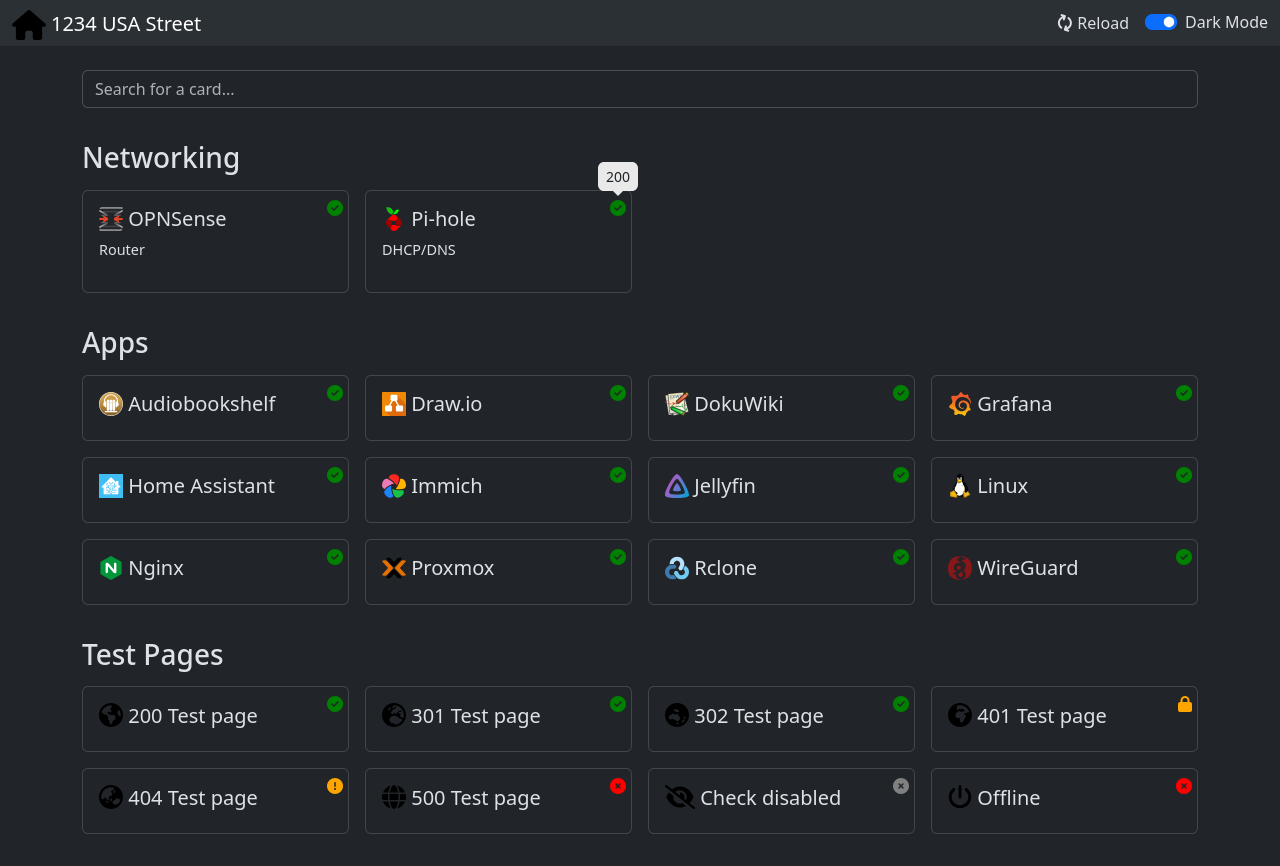The height and width of the screenshot is (866, 1280).
Task: Click the power icon on Offline card
Action: click(960, 797)
